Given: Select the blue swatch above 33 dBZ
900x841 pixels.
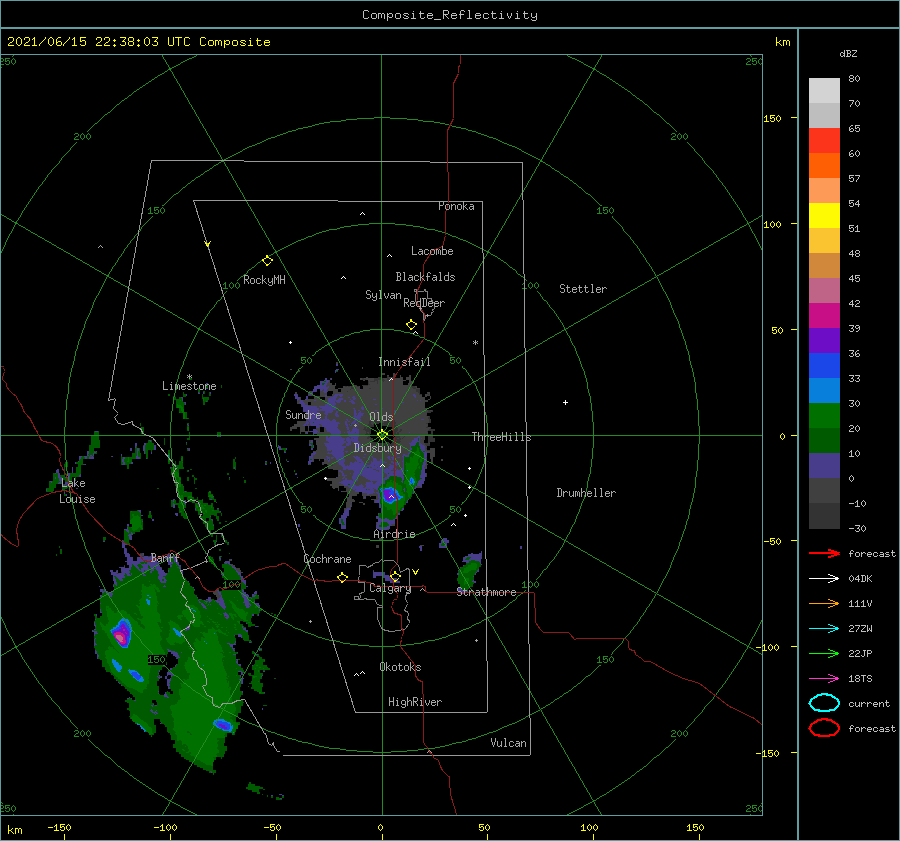Looking at the screenshot, I should pos(824,366).
